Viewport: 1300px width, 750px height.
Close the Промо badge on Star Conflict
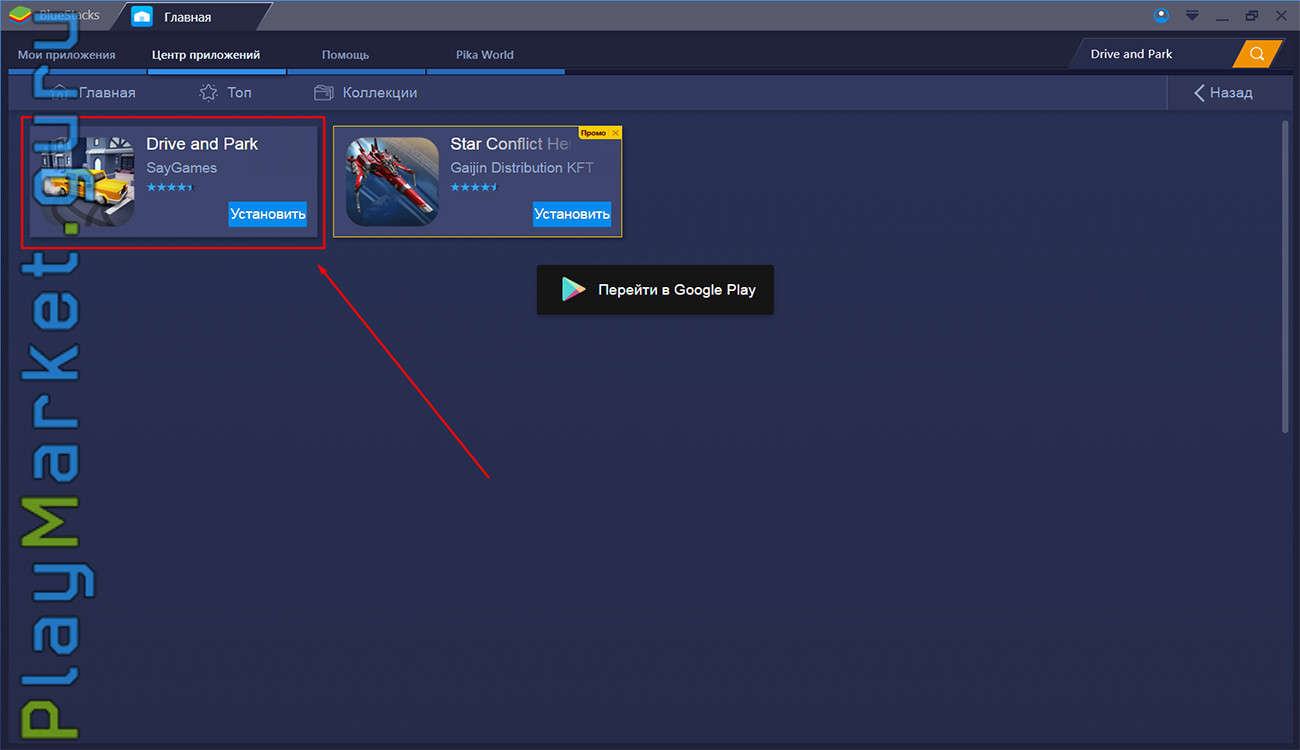pos(615,133)
